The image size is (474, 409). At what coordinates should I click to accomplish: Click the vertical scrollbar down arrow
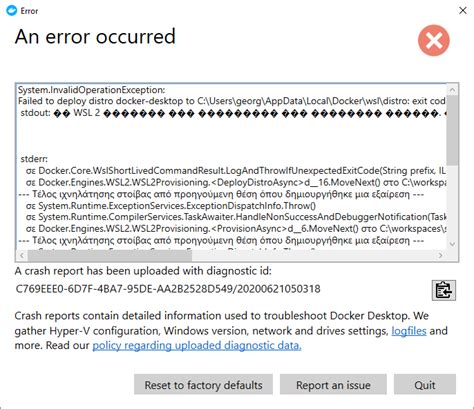(452, 244)
